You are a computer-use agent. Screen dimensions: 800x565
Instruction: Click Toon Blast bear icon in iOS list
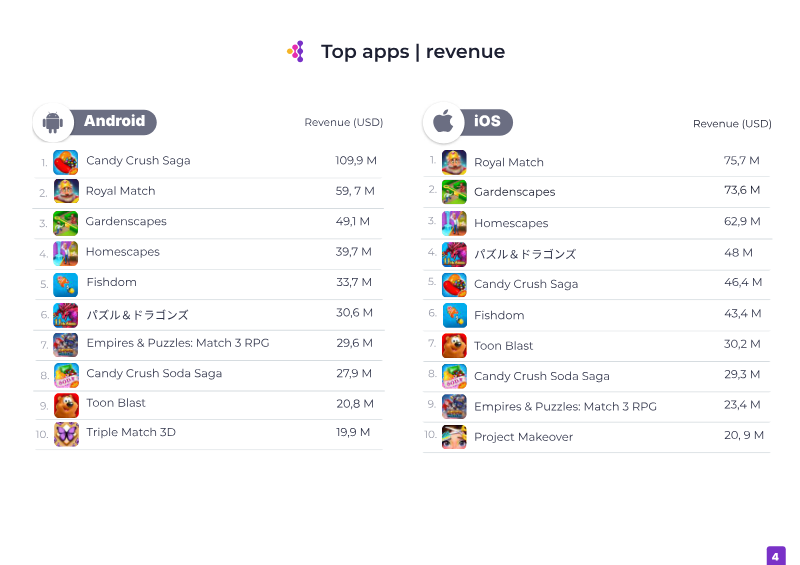(x=454, y=346)
